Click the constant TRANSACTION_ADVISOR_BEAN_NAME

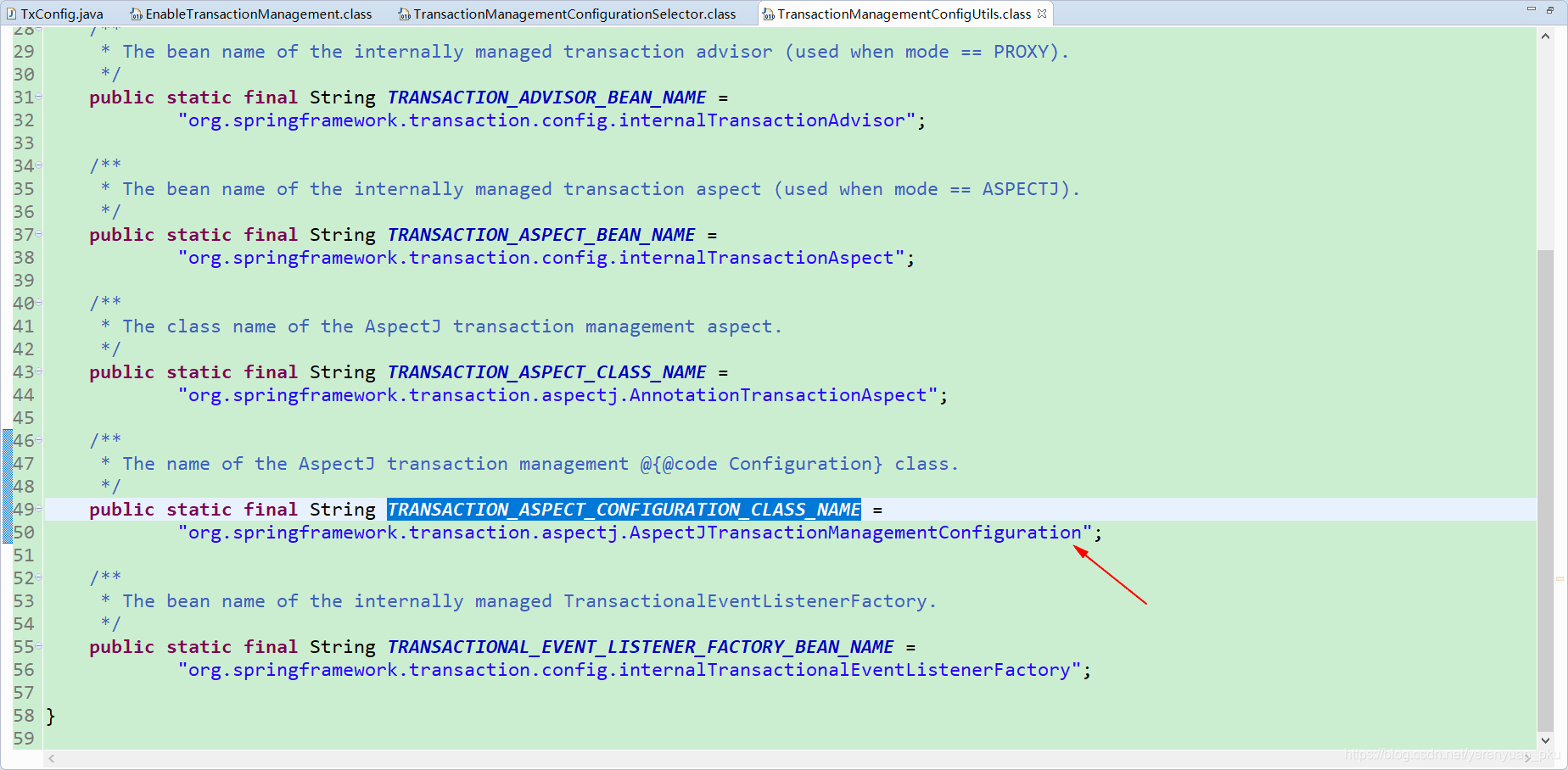click(x=546, y=98)
